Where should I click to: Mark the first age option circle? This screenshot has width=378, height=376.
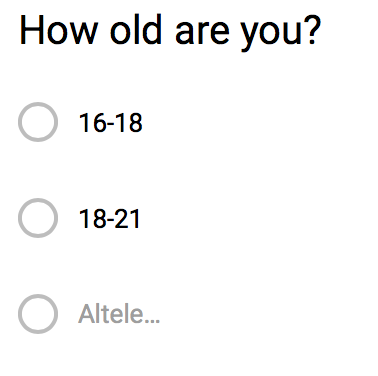tap(38, 122)
